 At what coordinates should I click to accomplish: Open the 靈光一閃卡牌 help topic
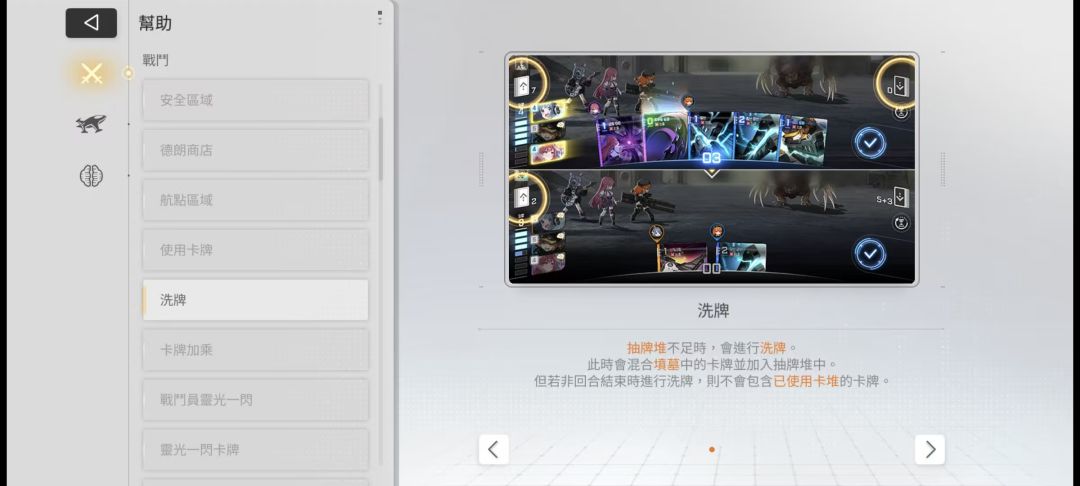(256, 450)
